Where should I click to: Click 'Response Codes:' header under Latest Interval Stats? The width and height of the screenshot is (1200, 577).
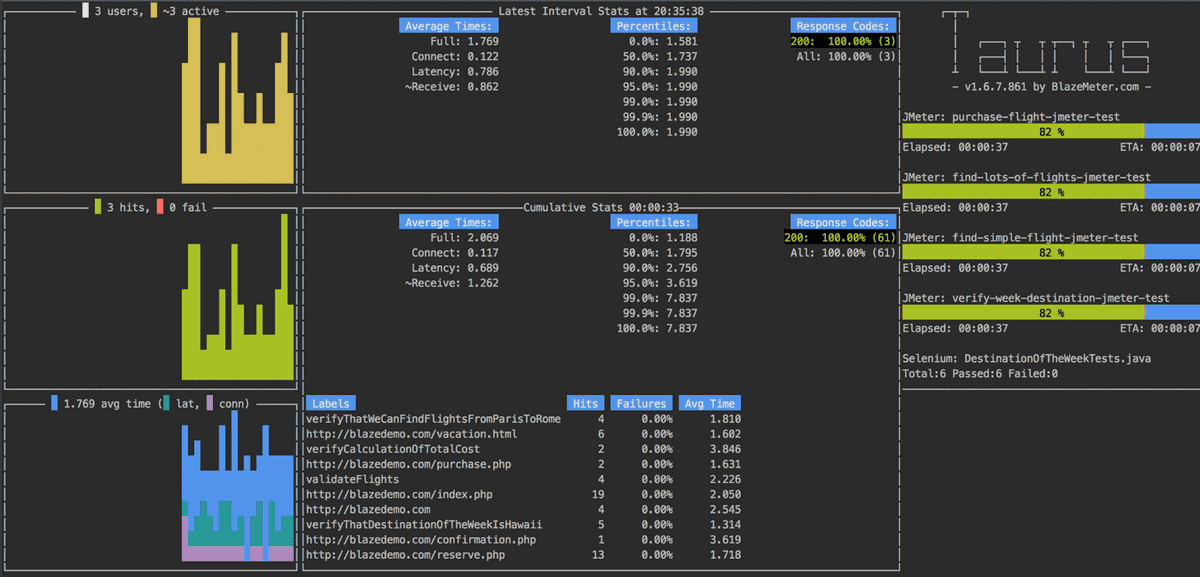pos(843,26)
